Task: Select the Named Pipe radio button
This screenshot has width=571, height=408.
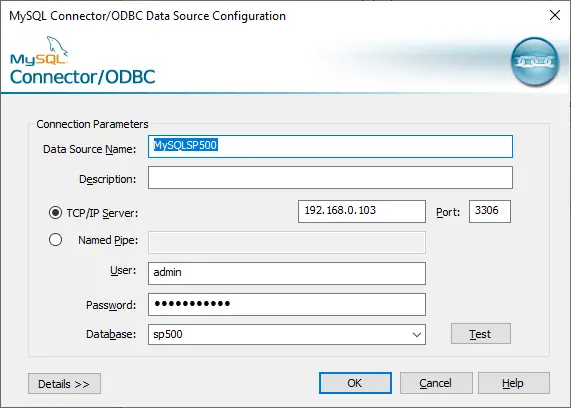Action: pyautogui.click(x=55, y=240)
